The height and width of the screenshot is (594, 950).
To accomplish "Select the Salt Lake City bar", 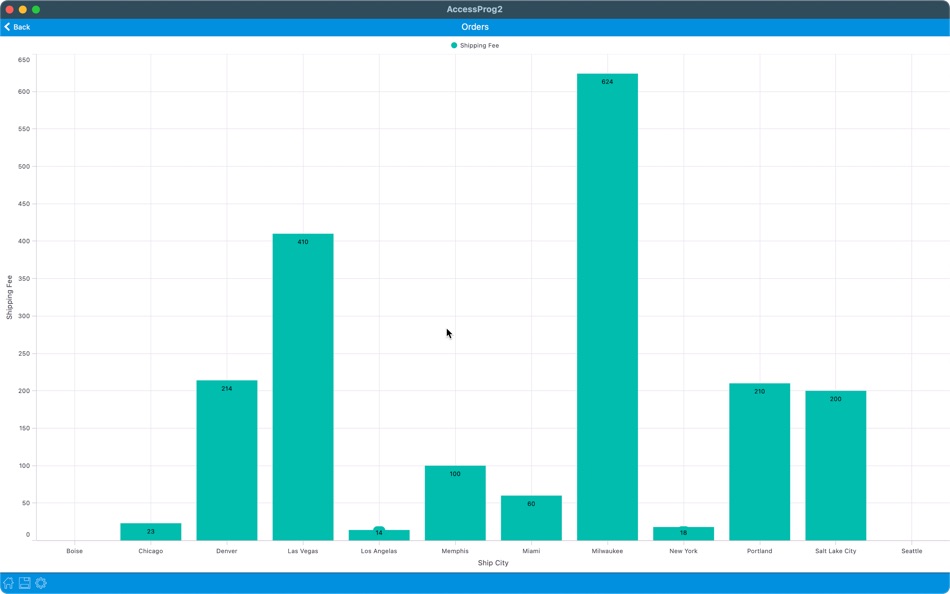I will tap(835, 466).
